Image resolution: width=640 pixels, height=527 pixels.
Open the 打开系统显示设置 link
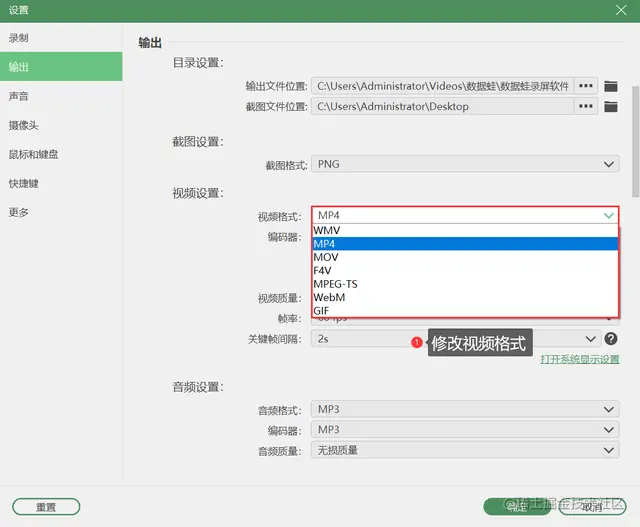(x=580, y=359)
